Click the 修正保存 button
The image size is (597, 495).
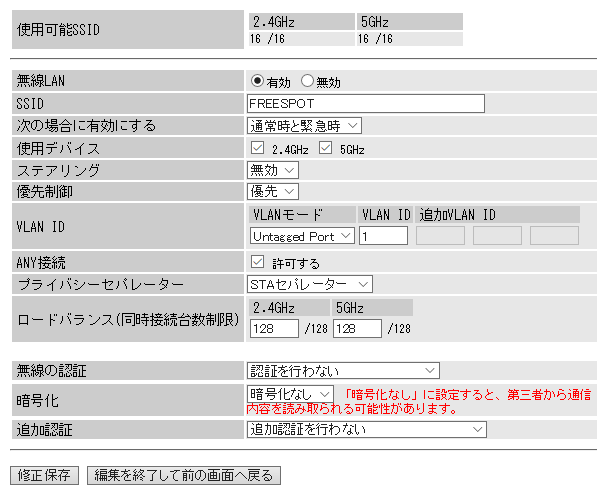(44, 475)
